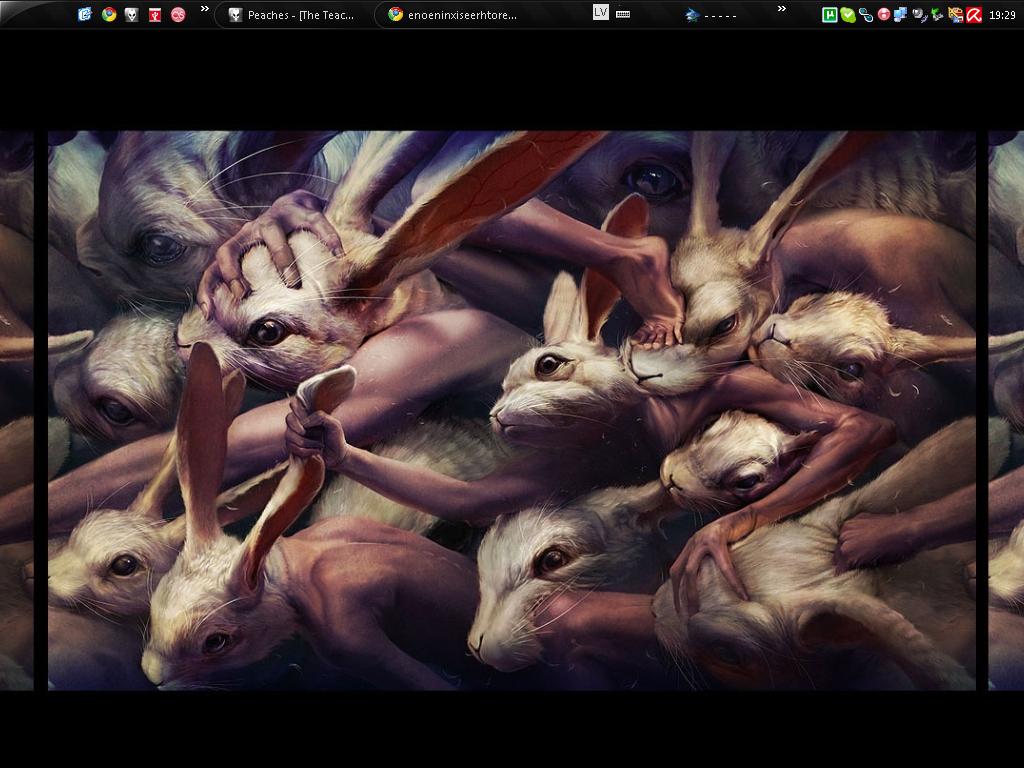
Task: Switch to Peaches foobar2000 taskbar window
Action: pyautogui.click(x=294, y=14)
